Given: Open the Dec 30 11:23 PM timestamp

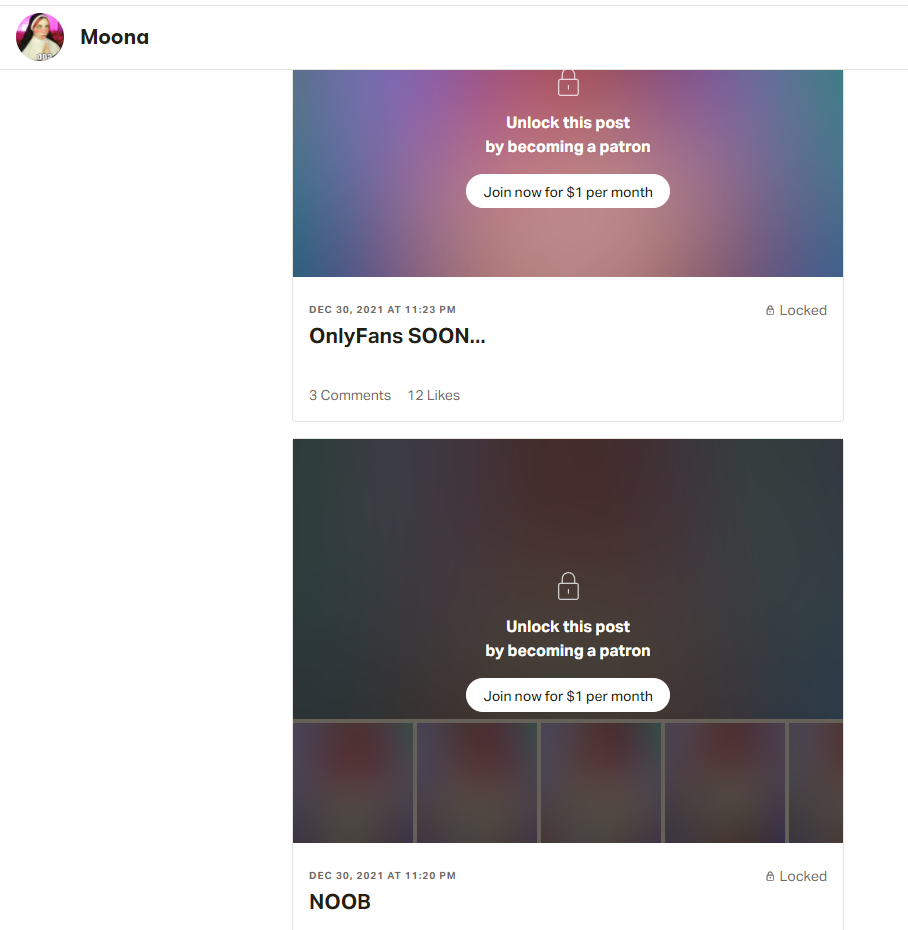Looking at the screenshot, I should coord(383,310).
